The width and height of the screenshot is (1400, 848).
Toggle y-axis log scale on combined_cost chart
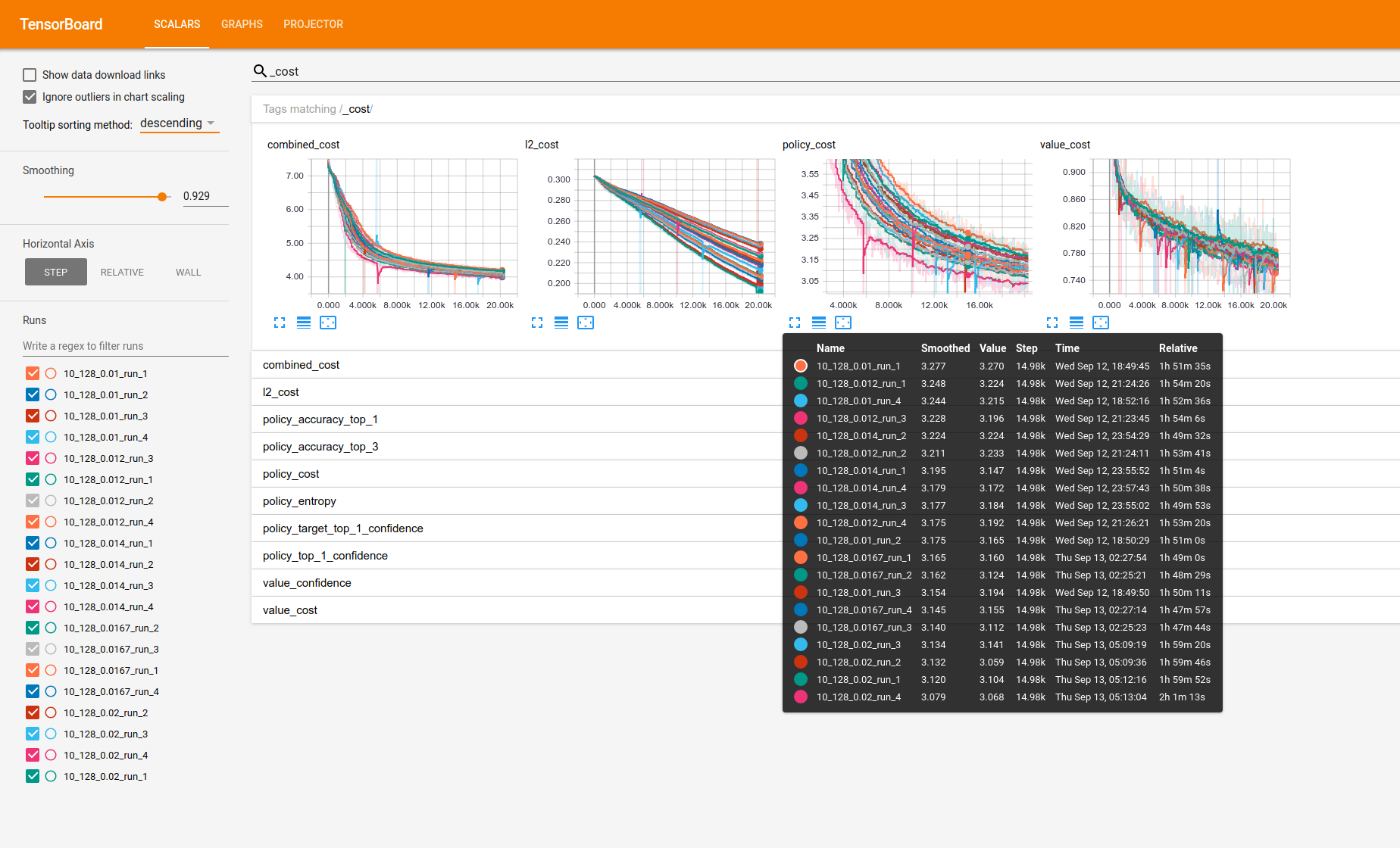click(x=304, y=323)
